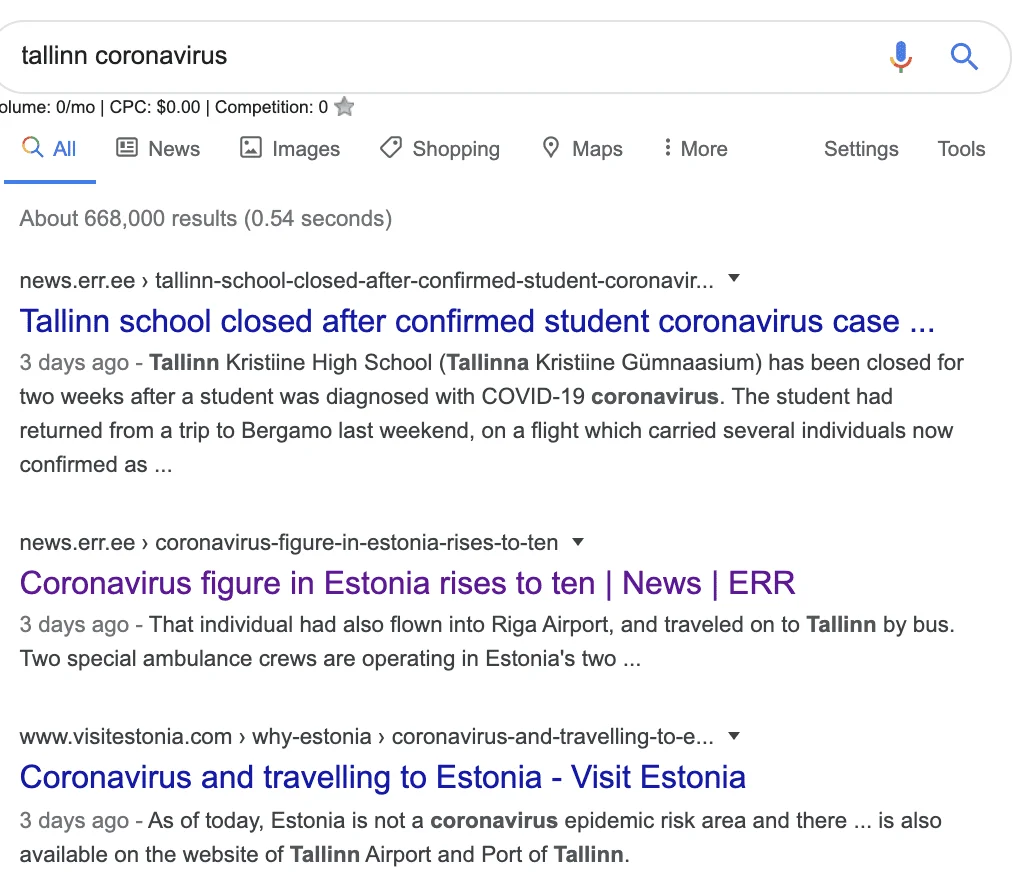The height and width of the screenshot is (884, 1016).
Task: Open search Tools
Action: [x=961, y=148]
